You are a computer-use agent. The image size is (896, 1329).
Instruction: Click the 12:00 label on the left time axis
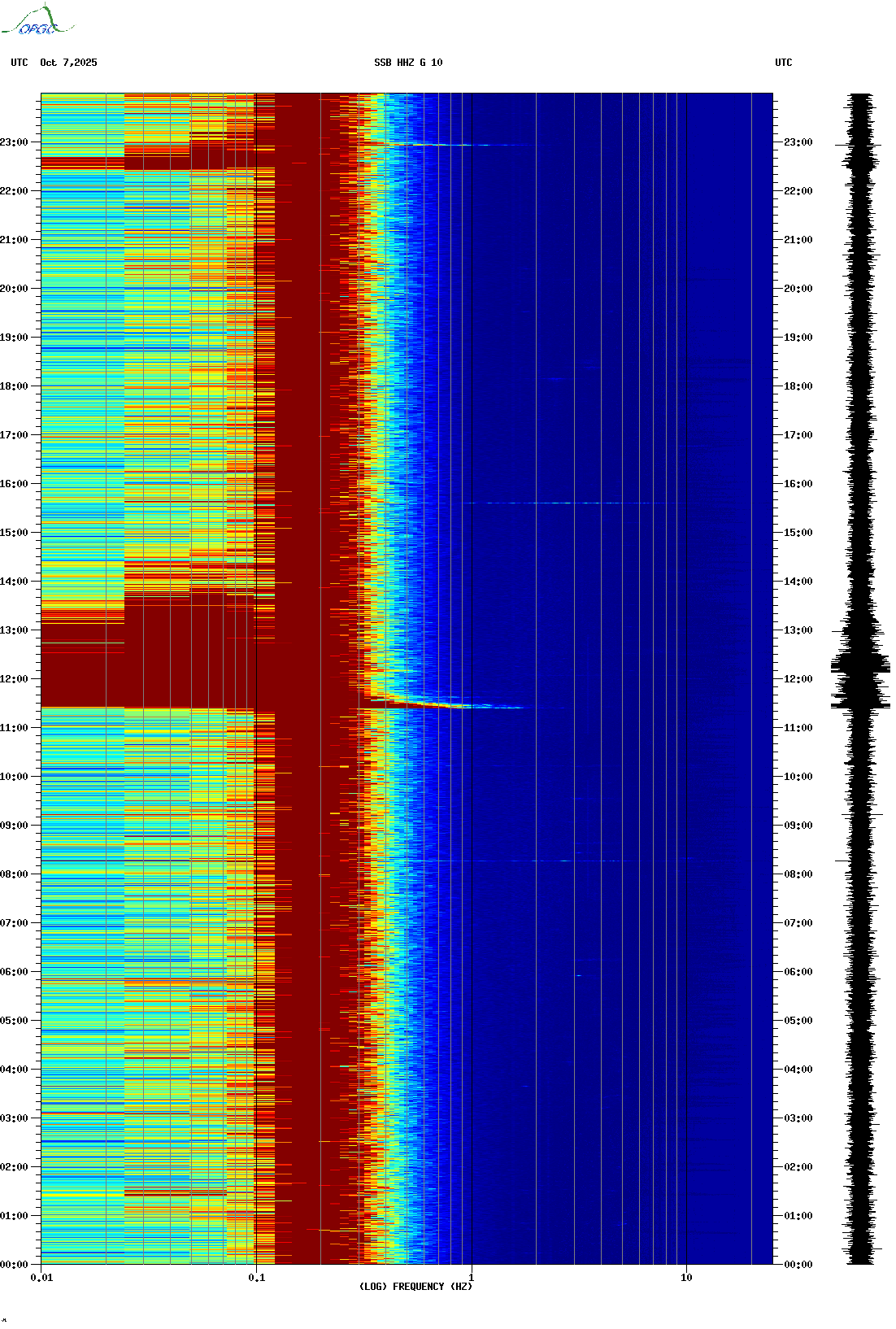tap(14, 679)
